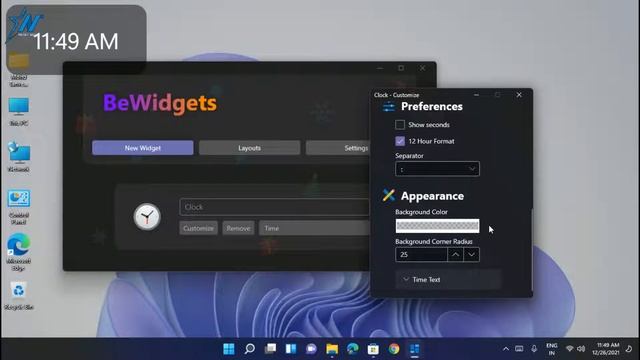Select the This PC desktop icon
This screenshot has height=360, width=640.
coord(19,111)
